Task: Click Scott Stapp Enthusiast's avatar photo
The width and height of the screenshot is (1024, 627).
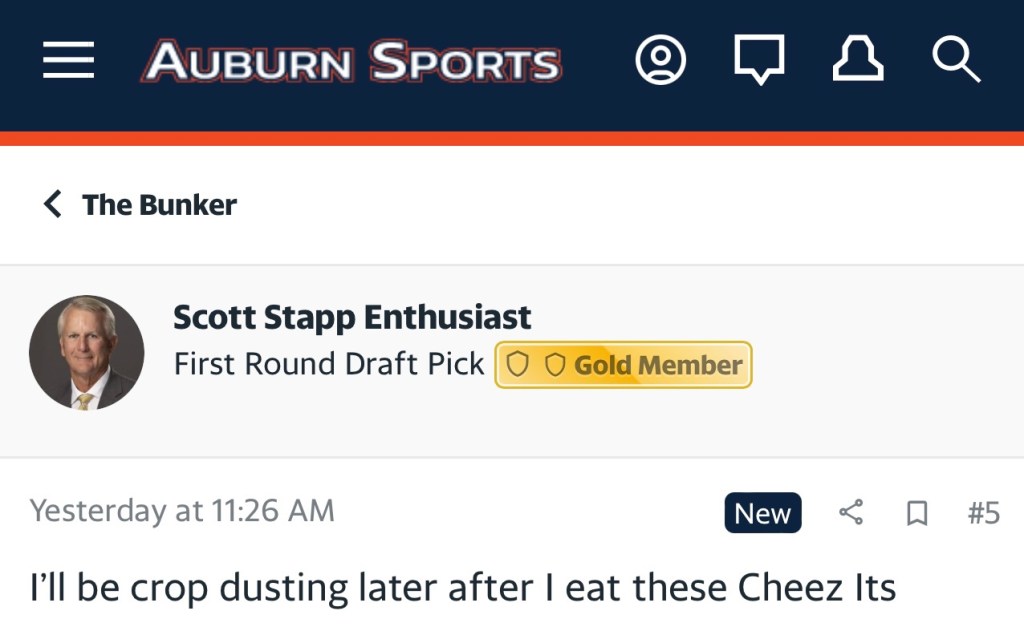Action: click(x=87, y=352)
